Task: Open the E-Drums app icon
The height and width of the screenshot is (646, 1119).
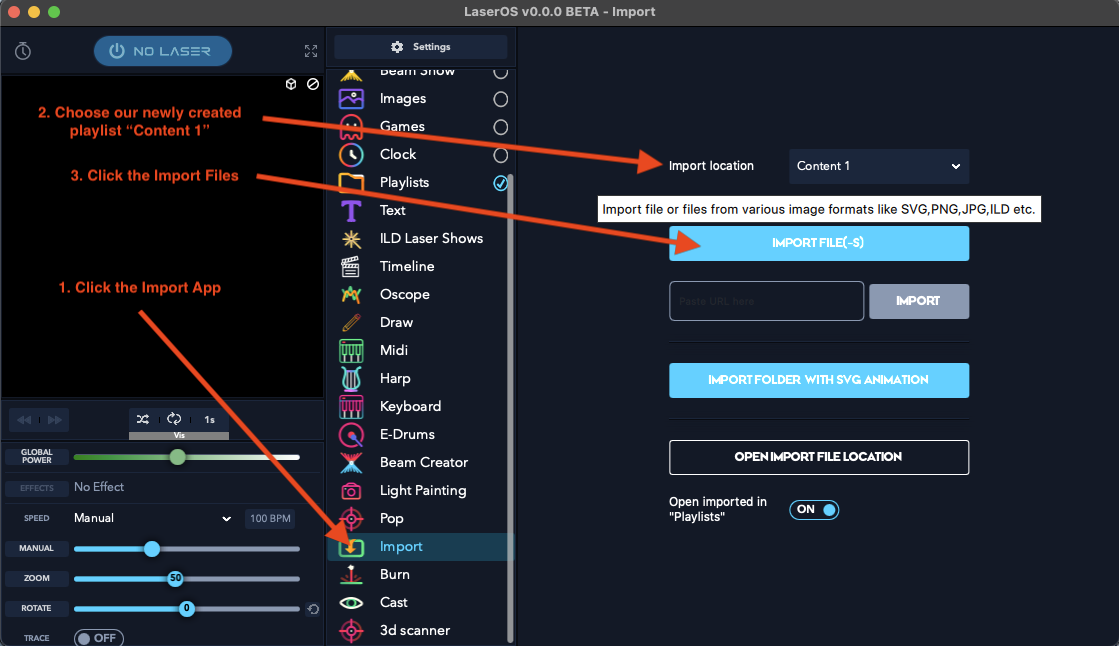Action: 351,434
